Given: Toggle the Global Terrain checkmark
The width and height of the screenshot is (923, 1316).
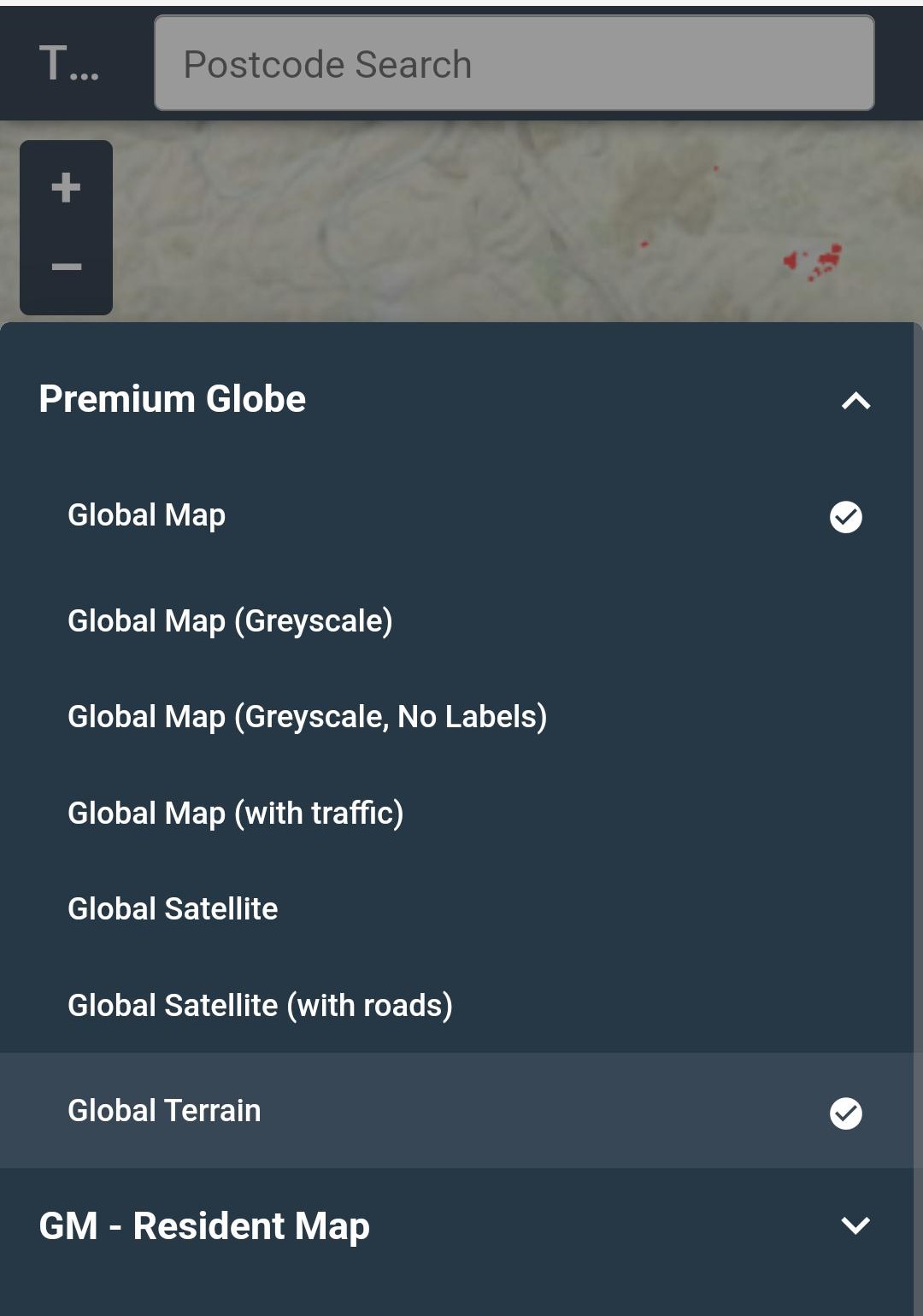Looking at the screenshot, I should click(846, 1113).
